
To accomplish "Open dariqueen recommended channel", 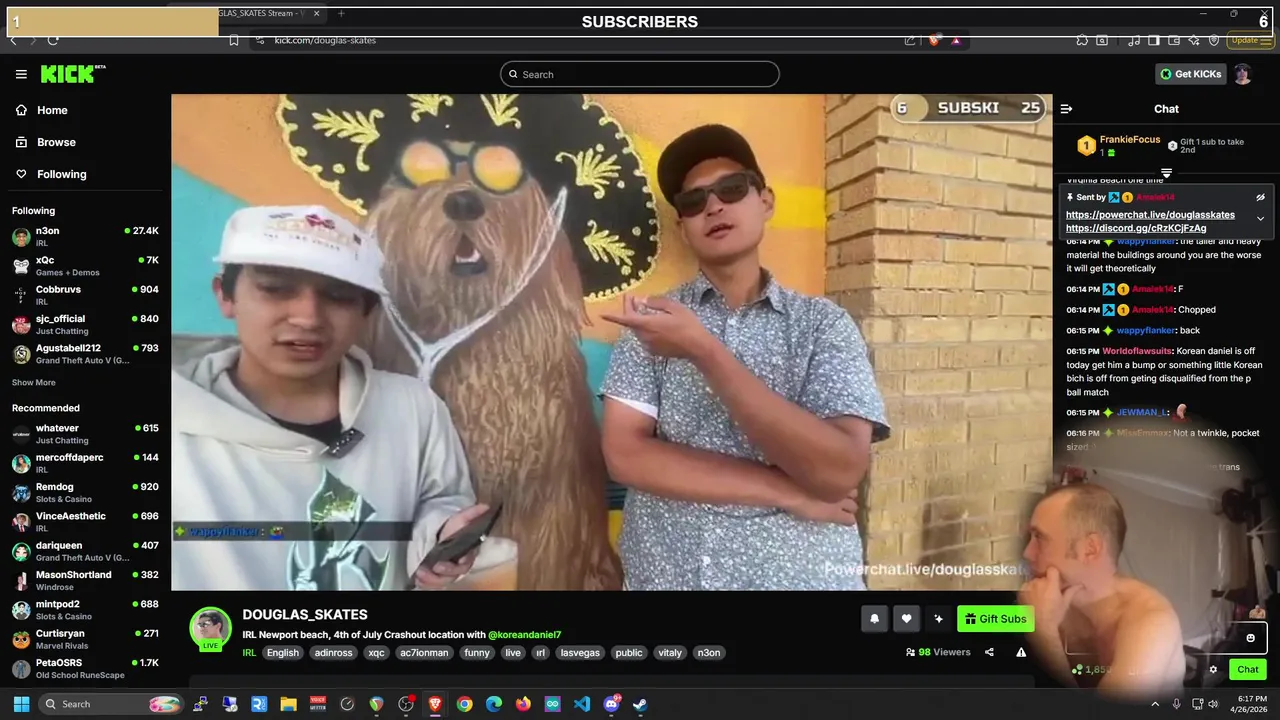I will [85, 551].
